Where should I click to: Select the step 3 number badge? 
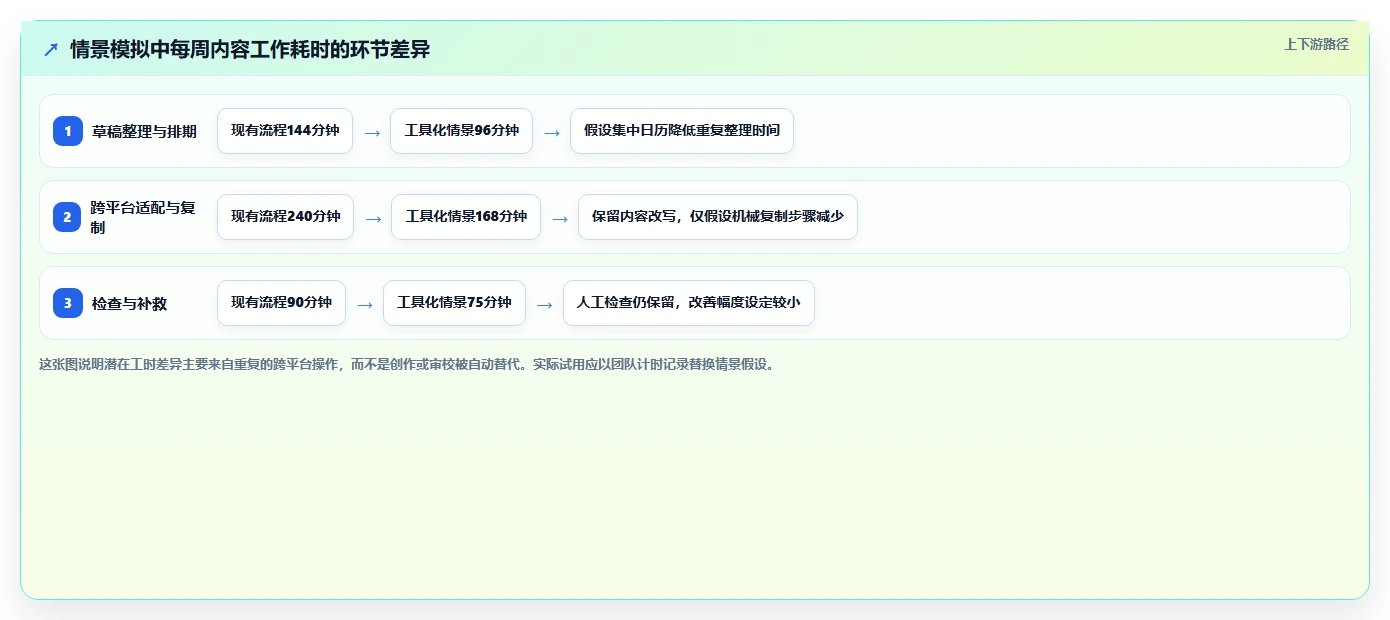coord(68,303)
